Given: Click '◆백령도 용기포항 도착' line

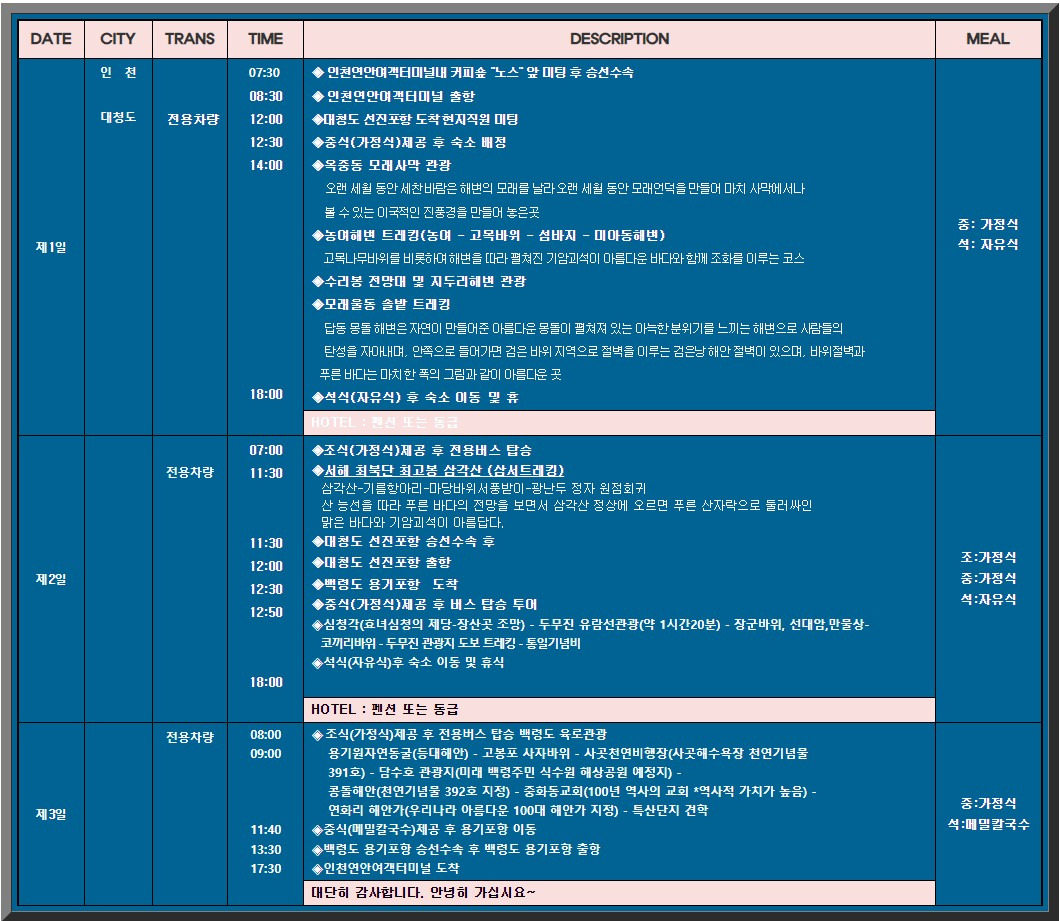Looking at the screenshot, I should click(385, 584).
